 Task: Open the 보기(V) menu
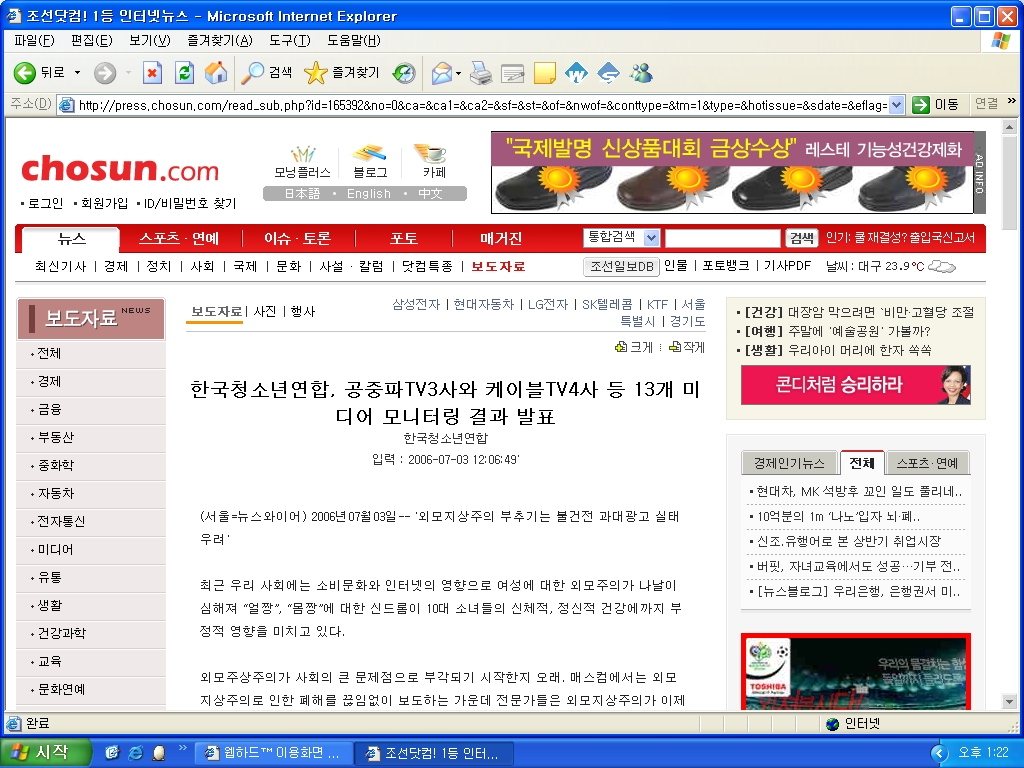point(150,40)
